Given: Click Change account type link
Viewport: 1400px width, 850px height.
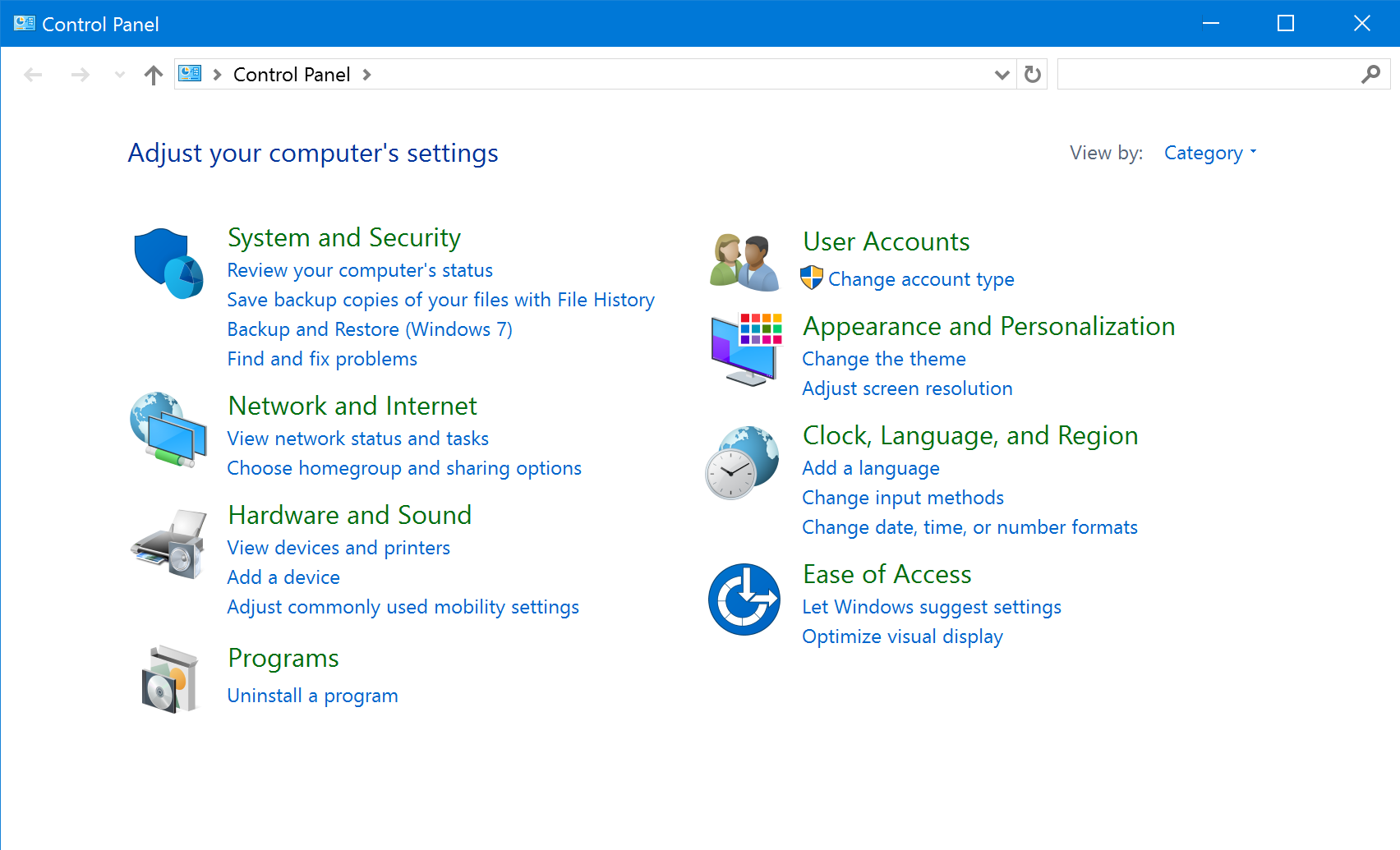Looking at the screenshot, I should coord(920,279).
